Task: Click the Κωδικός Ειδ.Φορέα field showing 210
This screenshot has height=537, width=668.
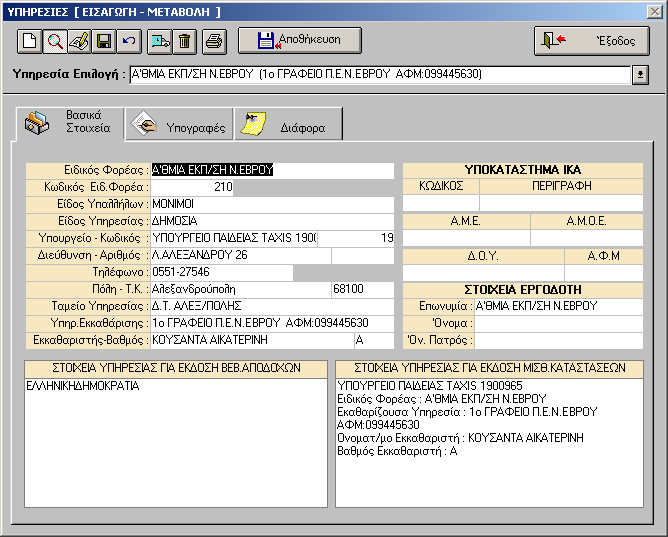Action: (x=192, y=187)
